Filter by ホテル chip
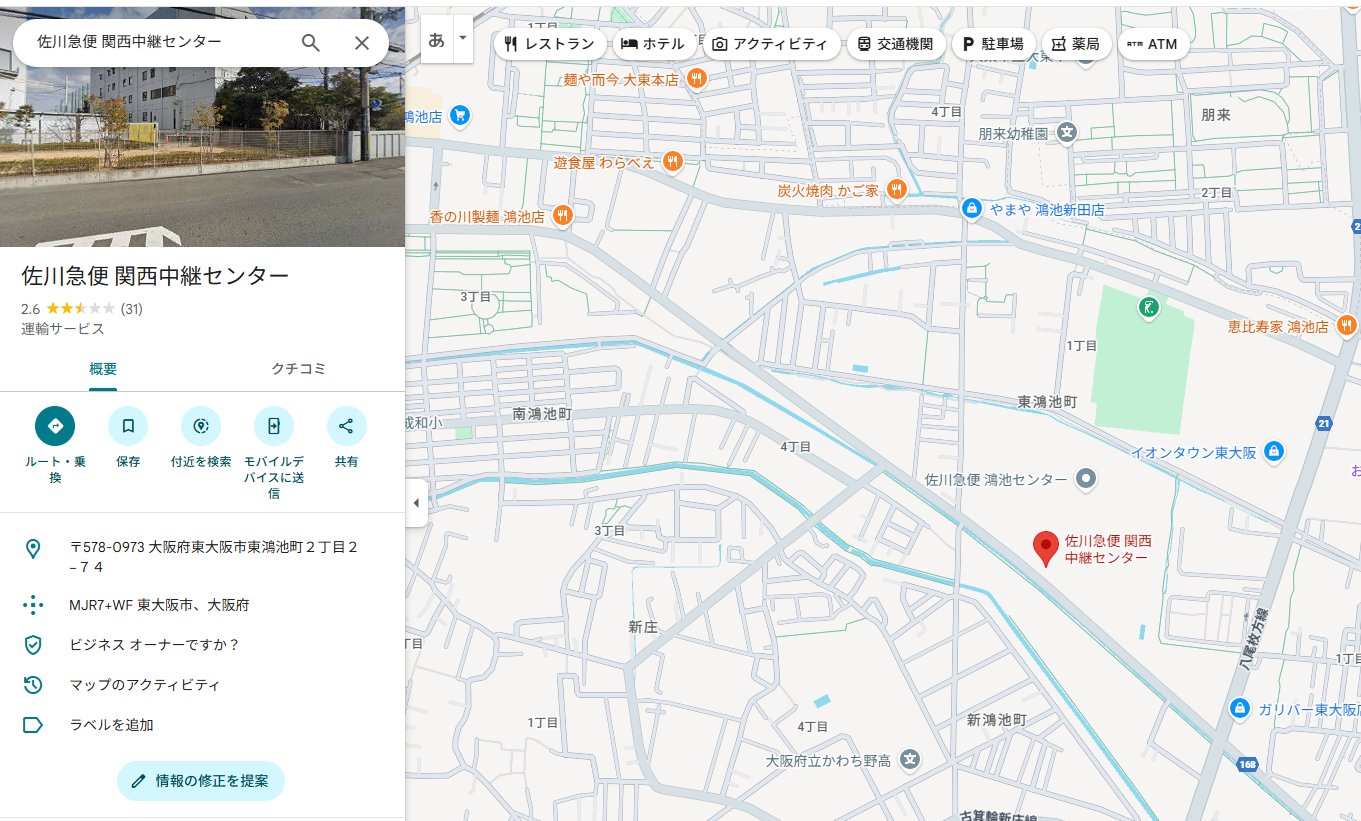The width and height of the screenshot is (1361, 821). (653, 44)
